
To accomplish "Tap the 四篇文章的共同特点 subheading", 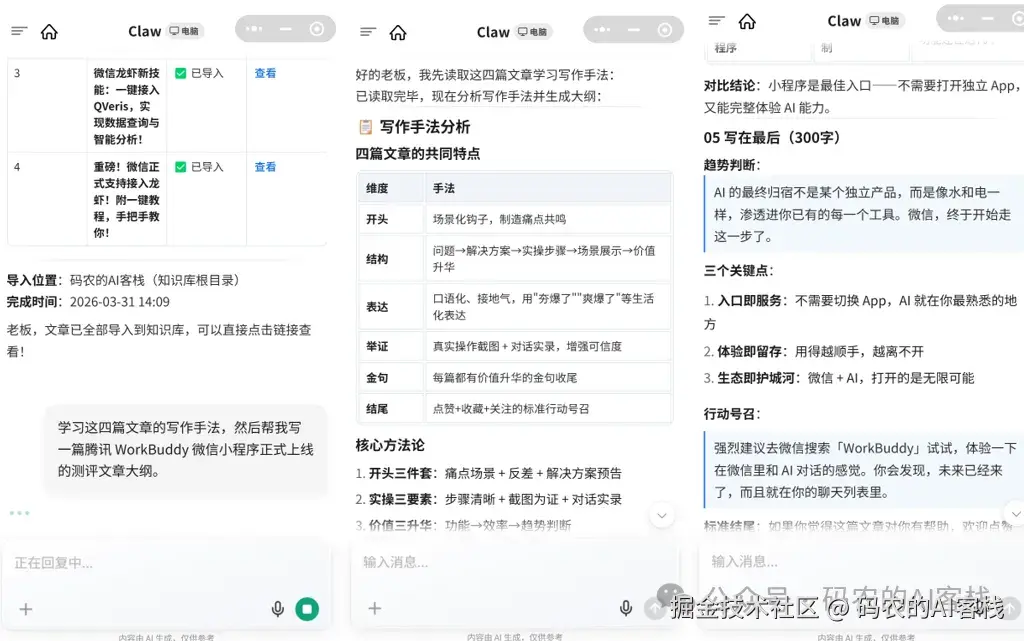I will tap(418, 154).
